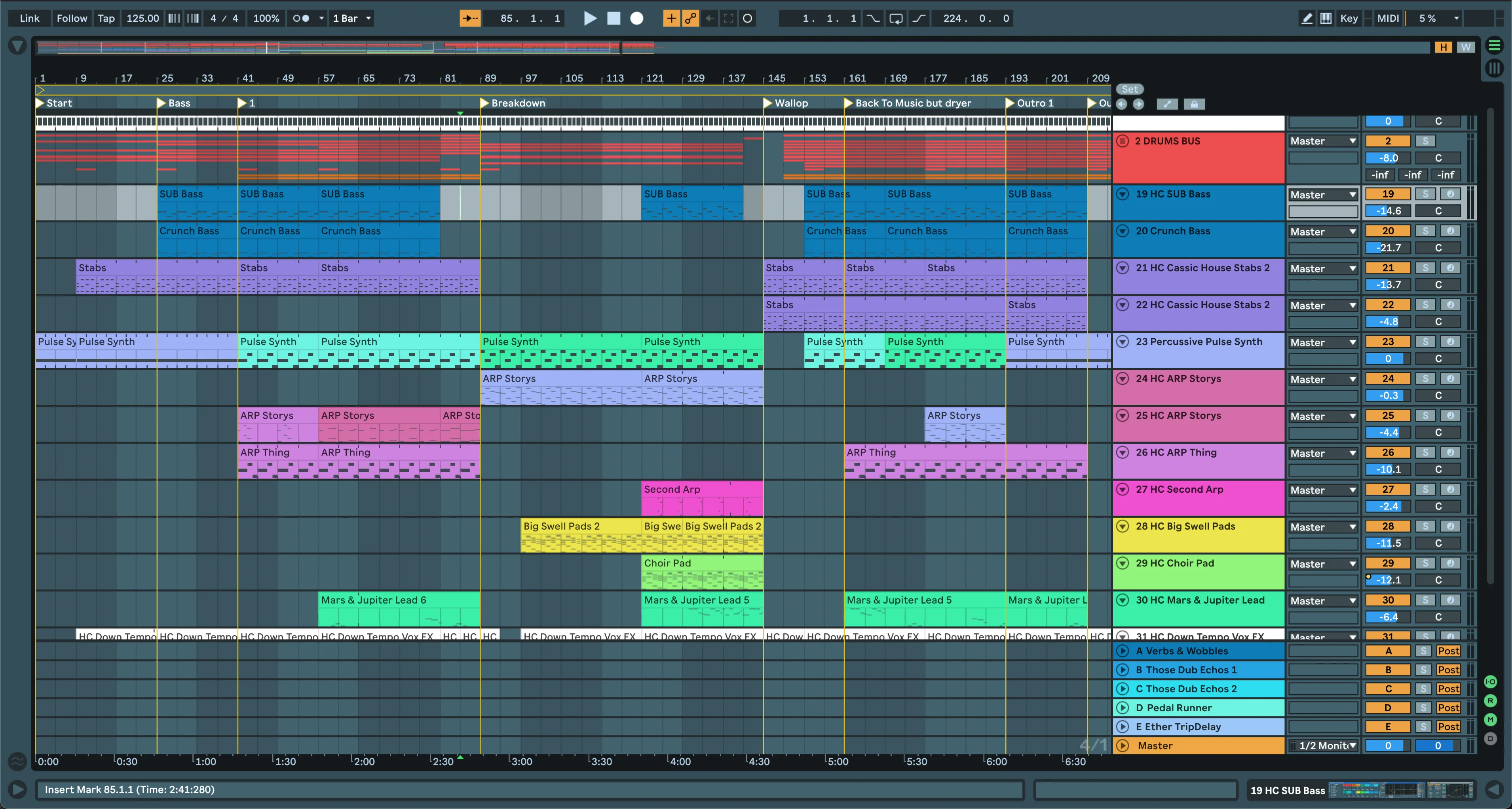Solo the 2 DRUMS BUS track

(1425, 141)
